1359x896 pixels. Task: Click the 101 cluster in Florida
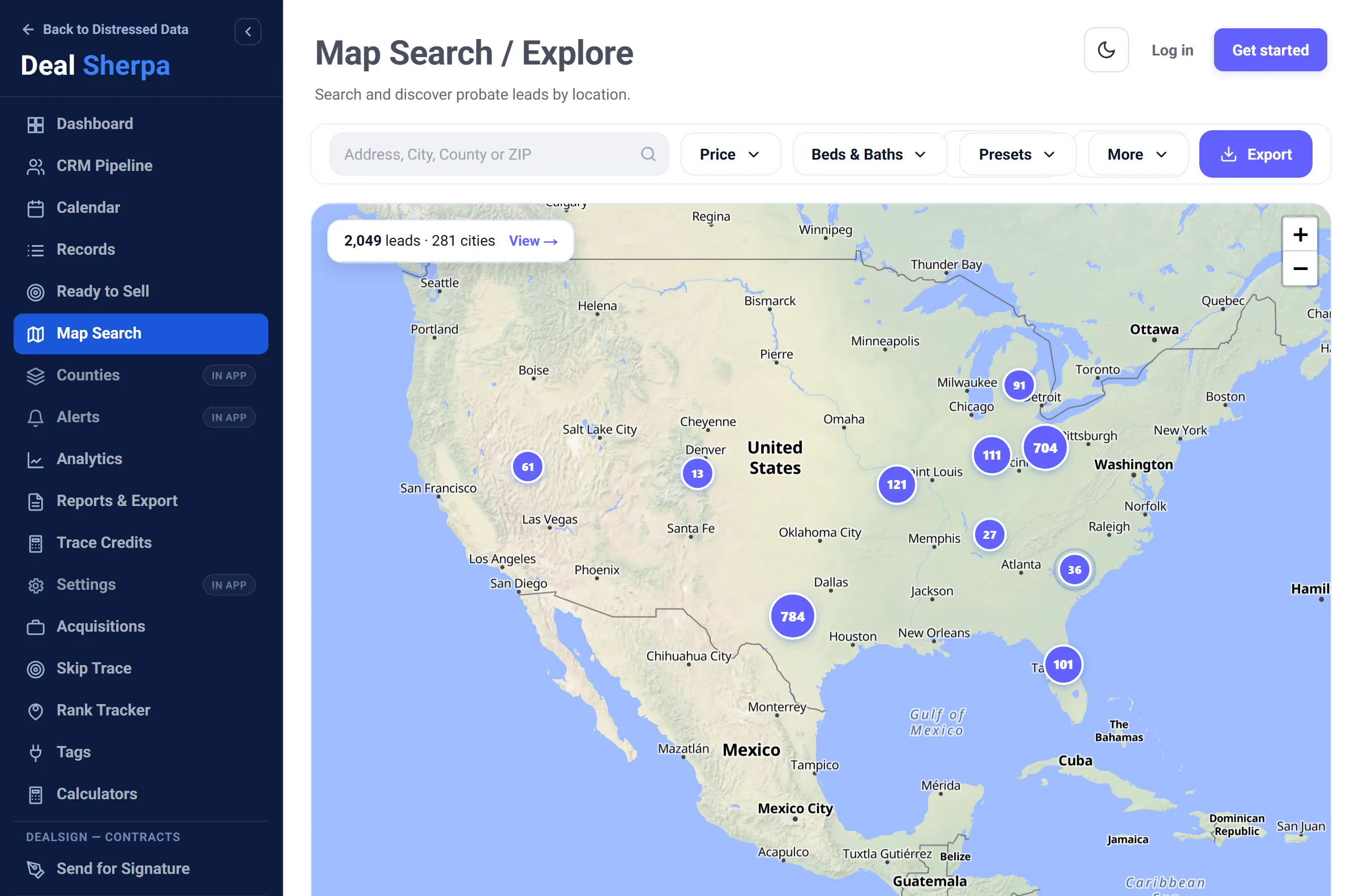pos(1063,665)
